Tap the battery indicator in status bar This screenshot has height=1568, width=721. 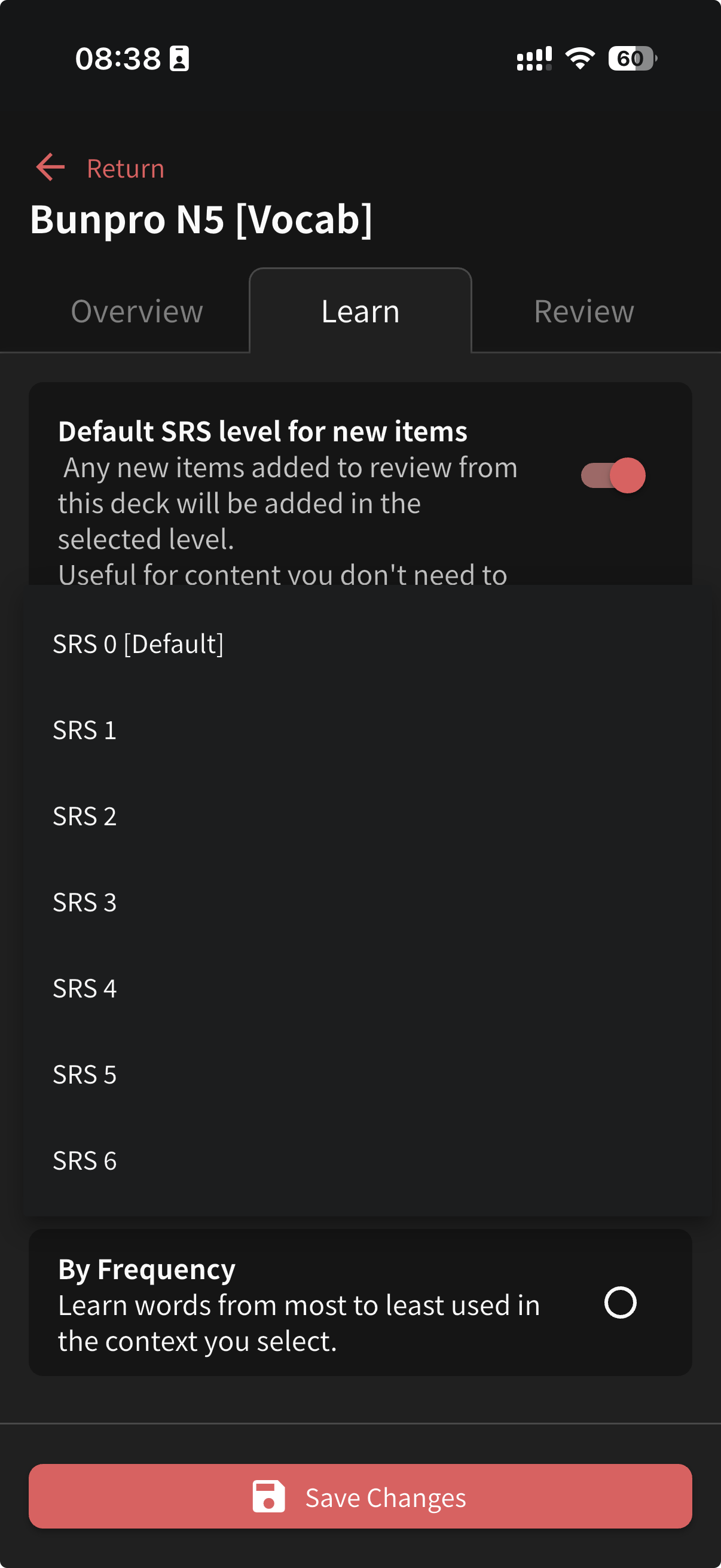click(632, 59)
